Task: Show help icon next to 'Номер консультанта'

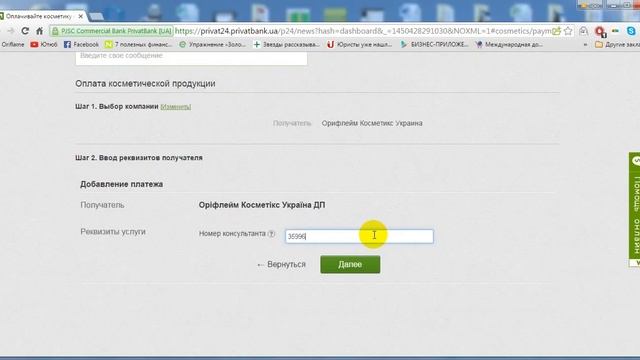Action: pyautogui.click(x=271, y=234)
